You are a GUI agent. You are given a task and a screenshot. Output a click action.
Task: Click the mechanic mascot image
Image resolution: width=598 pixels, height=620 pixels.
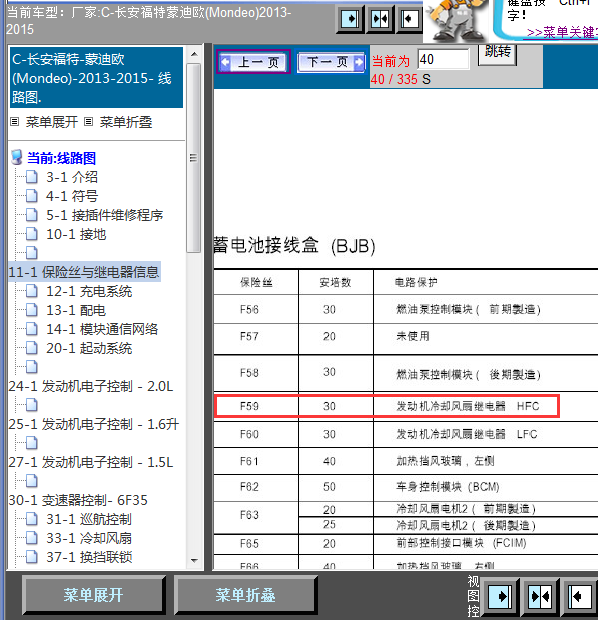457,21
